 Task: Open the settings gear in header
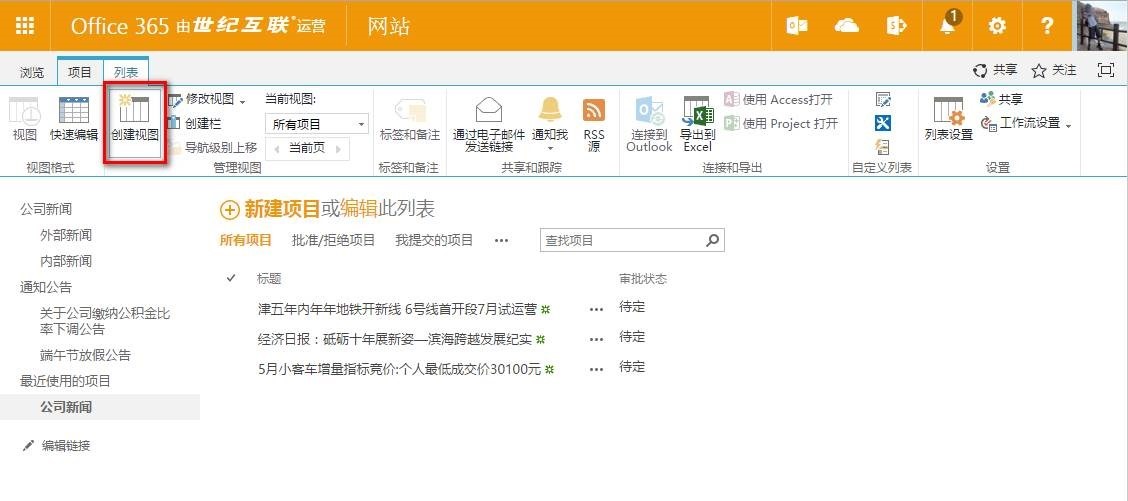997,26
